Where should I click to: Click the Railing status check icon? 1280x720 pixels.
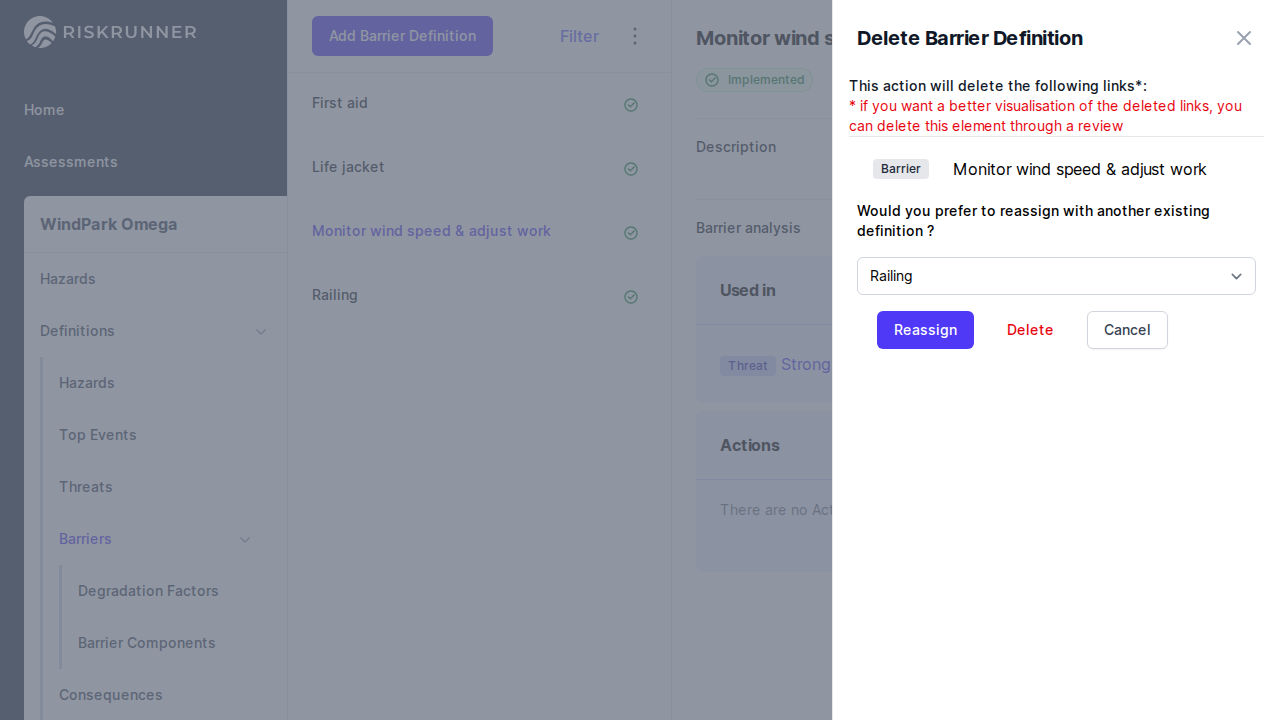tap(631, 297)
